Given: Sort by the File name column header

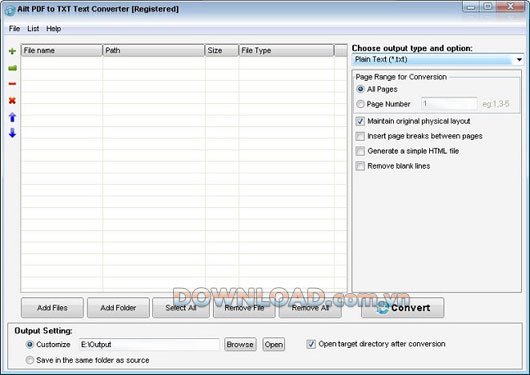Looking at the screenshot, I should [62, 50].
